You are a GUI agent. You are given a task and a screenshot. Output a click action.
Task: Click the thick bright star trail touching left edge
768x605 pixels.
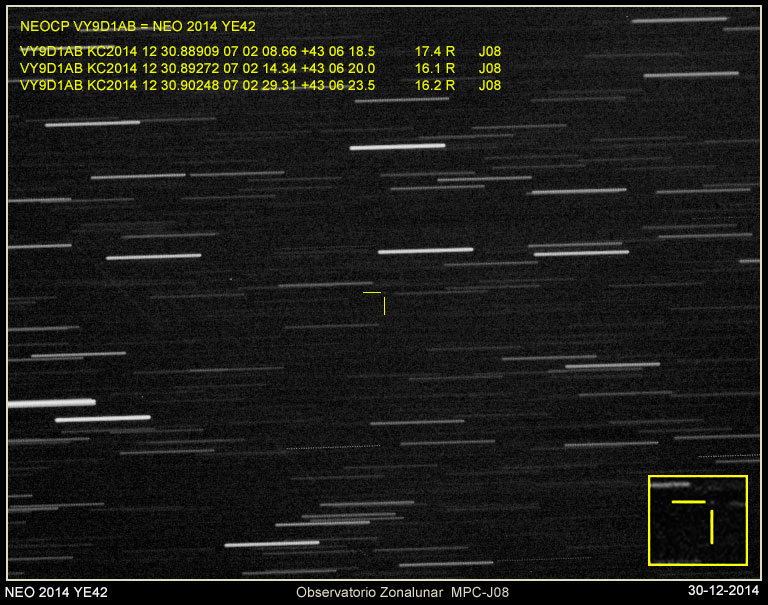[50, 403]
